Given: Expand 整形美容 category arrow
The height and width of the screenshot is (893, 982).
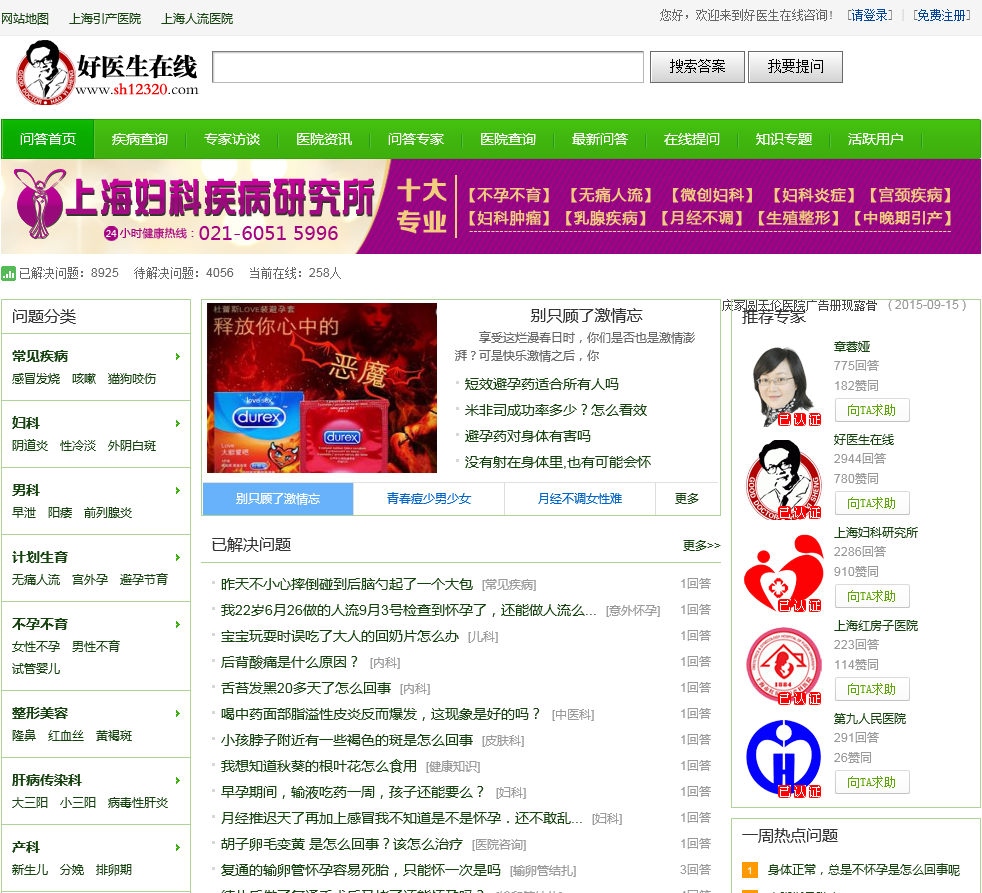Looking at the screenshot, I should (178, 713).
